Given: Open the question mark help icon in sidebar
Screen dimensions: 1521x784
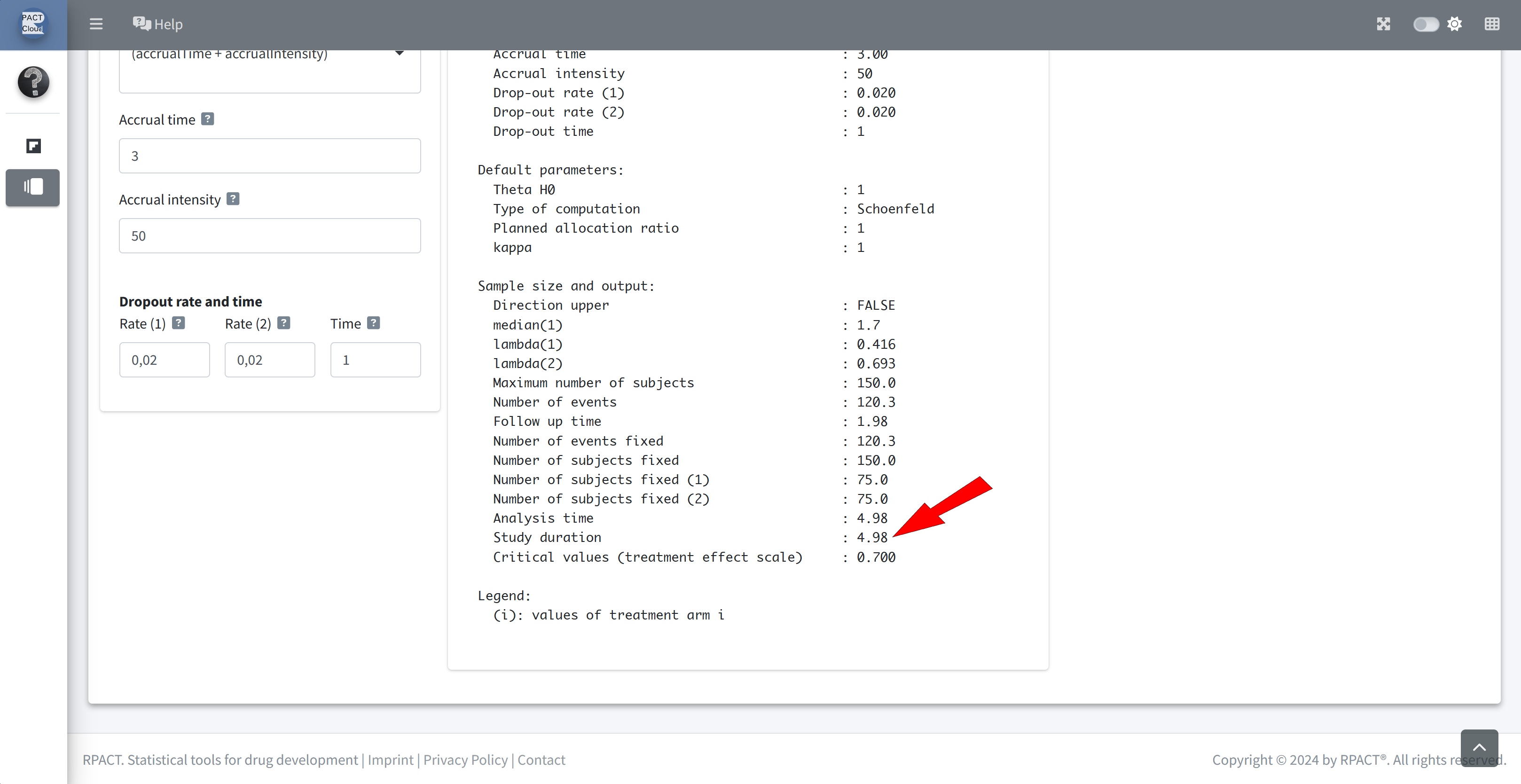Looking at the screenshot, I should click(x=33, y=81).
